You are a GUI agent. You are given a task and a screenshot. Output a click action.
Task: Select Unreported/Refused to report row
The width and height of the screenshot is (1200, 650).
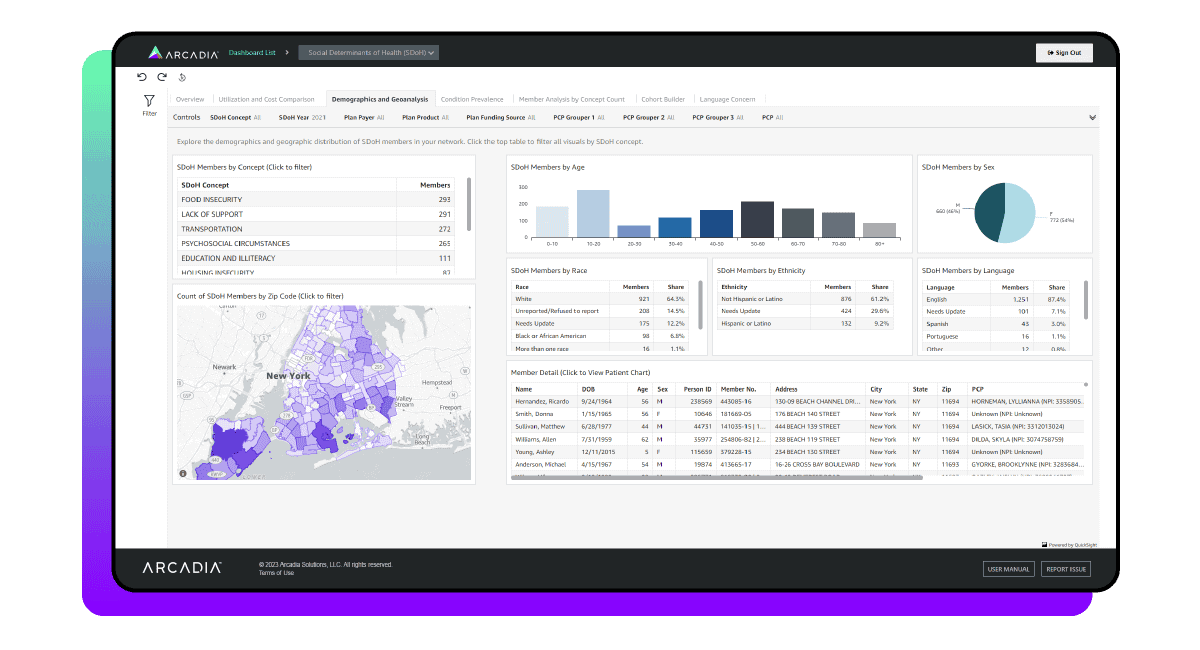601,311
